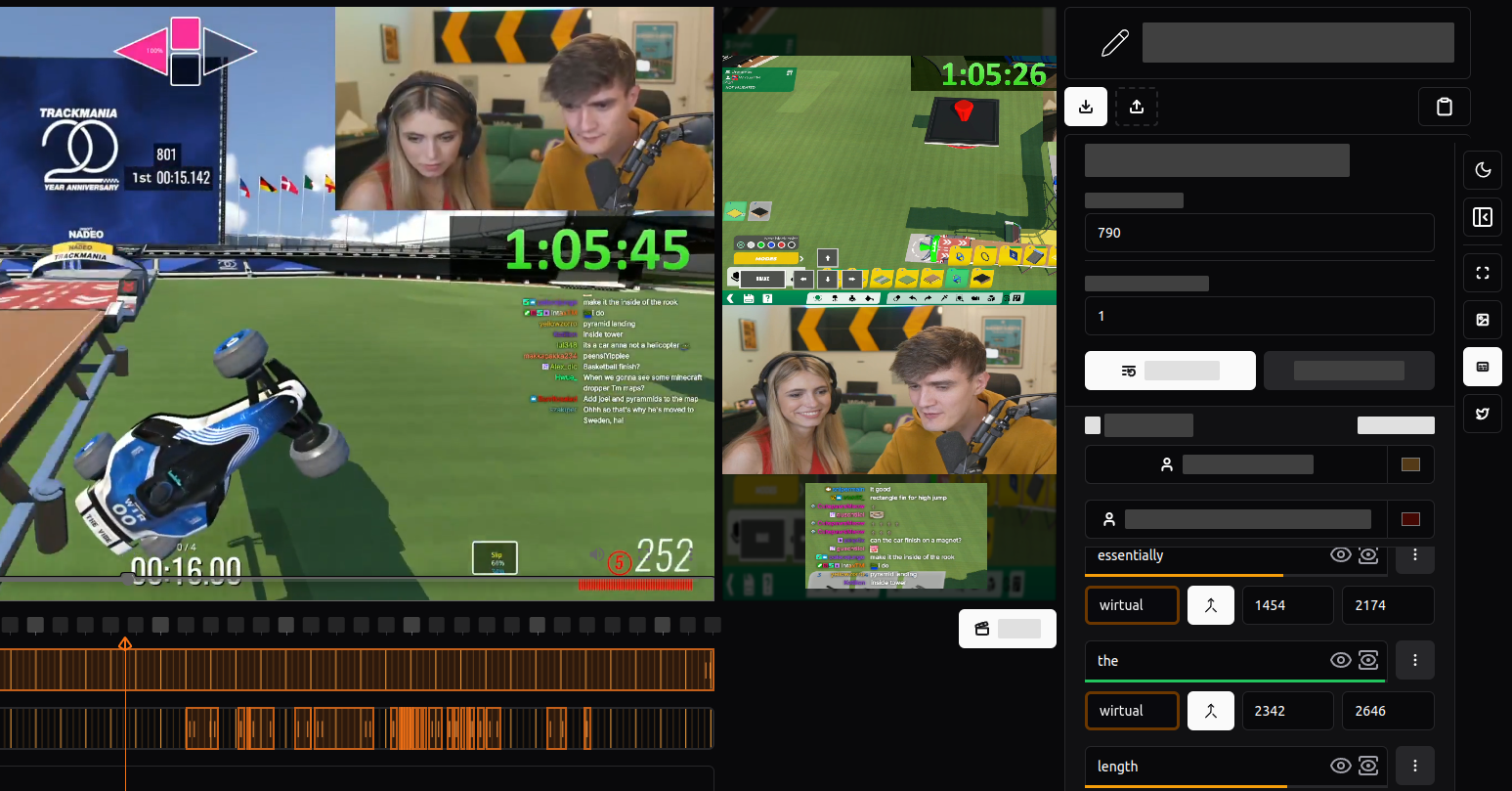1512x791 pixels.
Task: Tick the checkbox above the speaker list
Action: point(1093,425)
